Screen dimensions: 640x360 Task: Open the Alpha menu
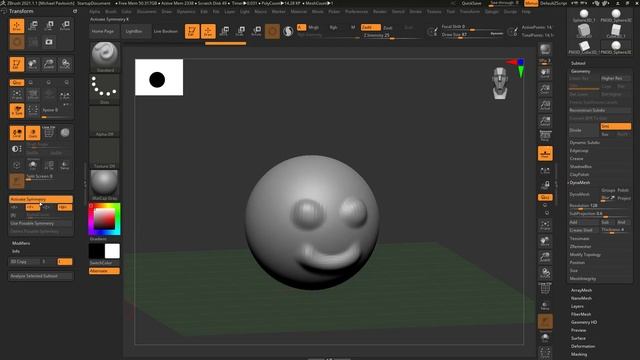point(95,12)
